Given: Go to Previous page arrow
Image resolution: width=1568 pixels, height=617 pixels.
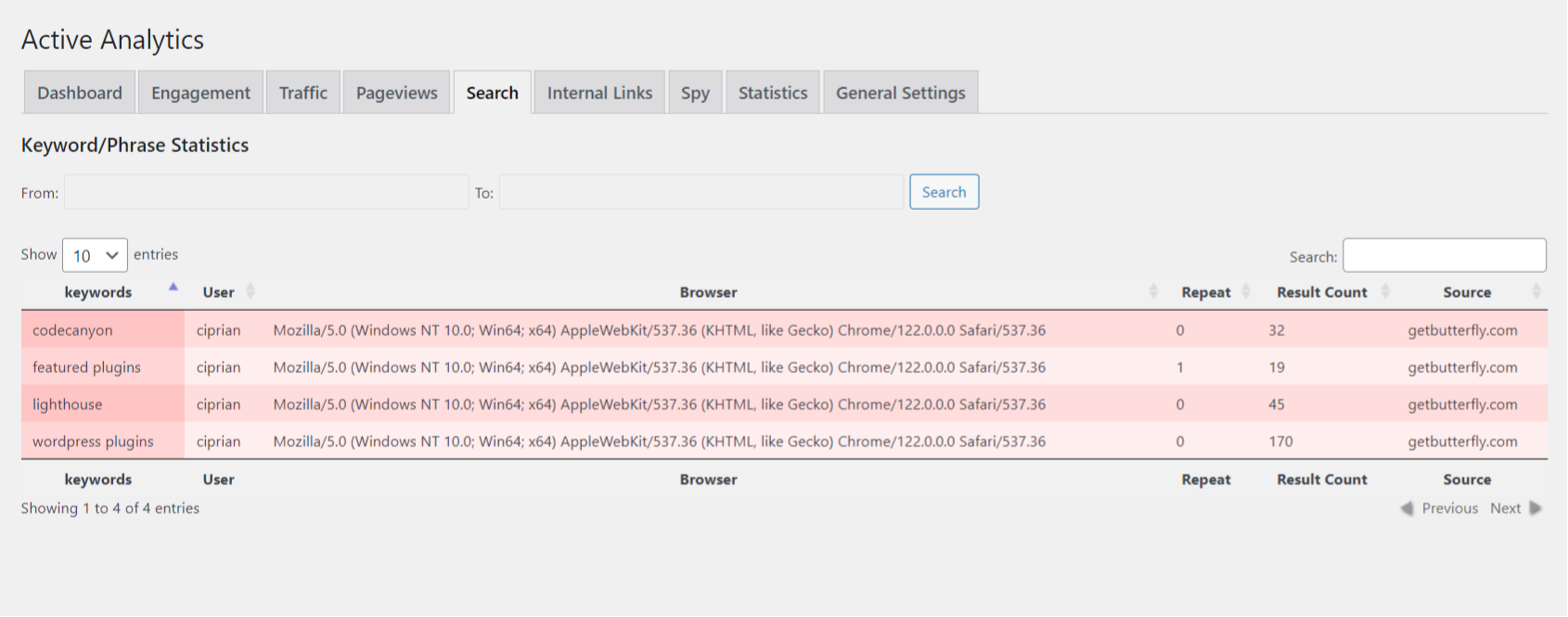Looking at the screenshot, I should pyautogui.click(x=1407, y=508).
